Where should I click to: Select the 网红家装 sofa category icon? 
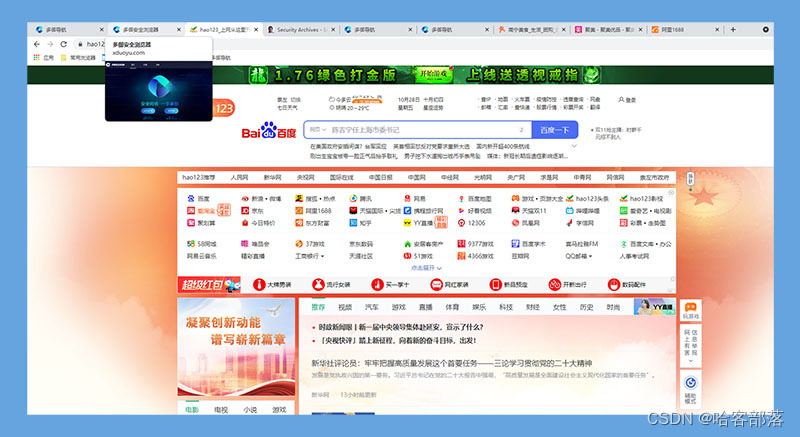click(x=436, y=285)
